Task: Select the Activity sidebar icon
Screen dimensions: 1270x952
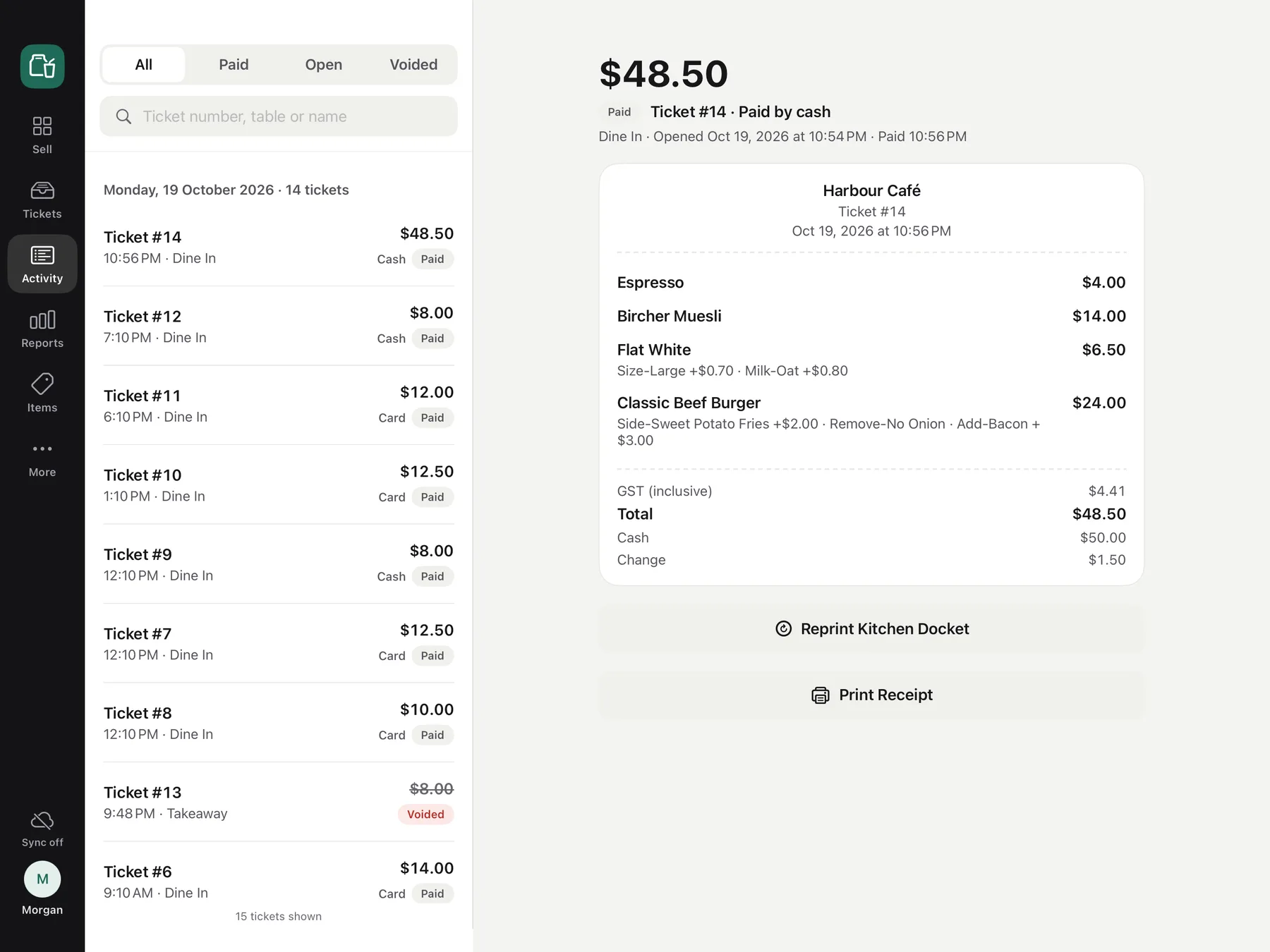Action: [x=42, y=264]
